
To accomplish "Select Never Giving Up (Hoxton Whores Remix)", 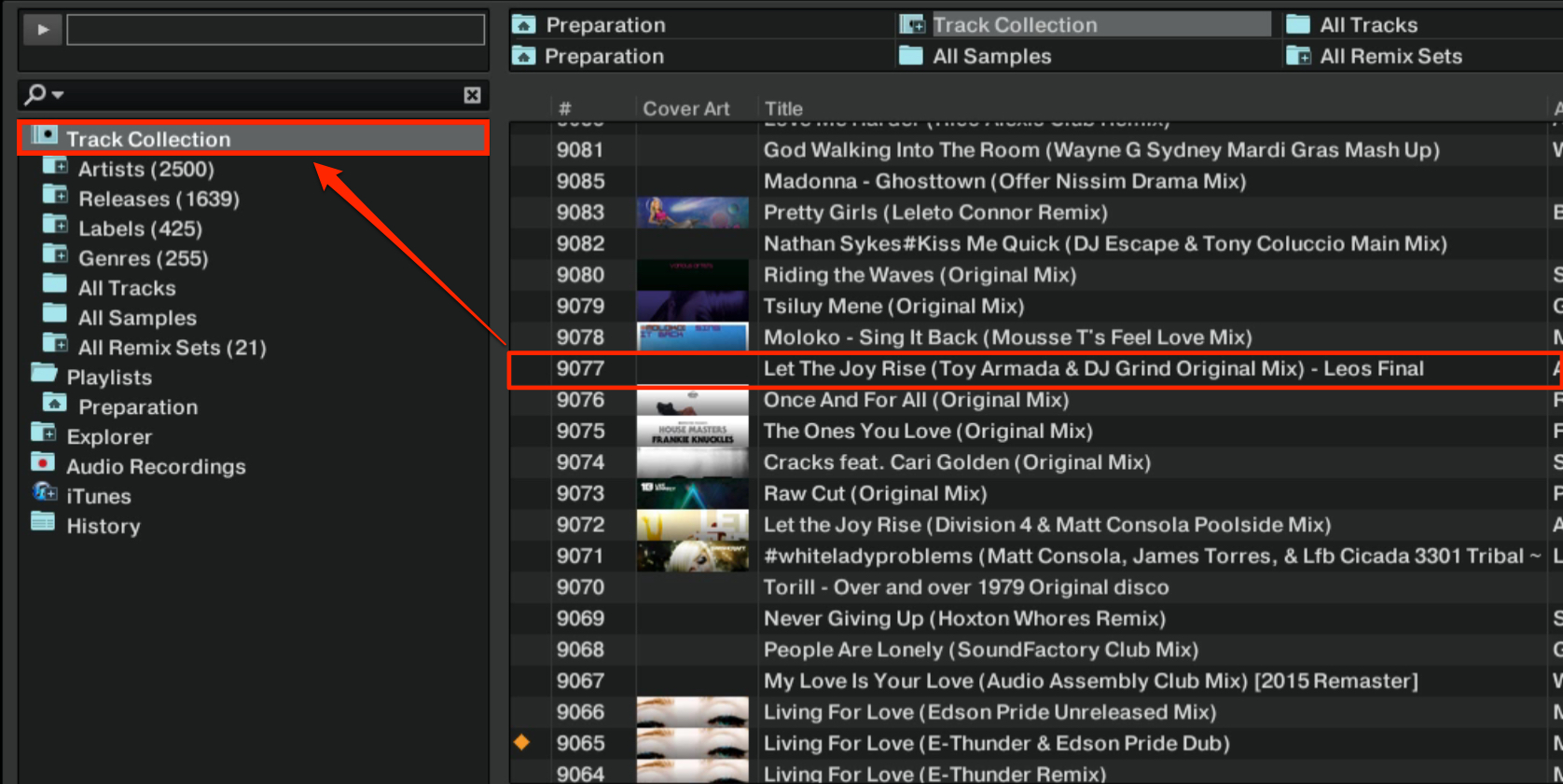I will 964,618.
